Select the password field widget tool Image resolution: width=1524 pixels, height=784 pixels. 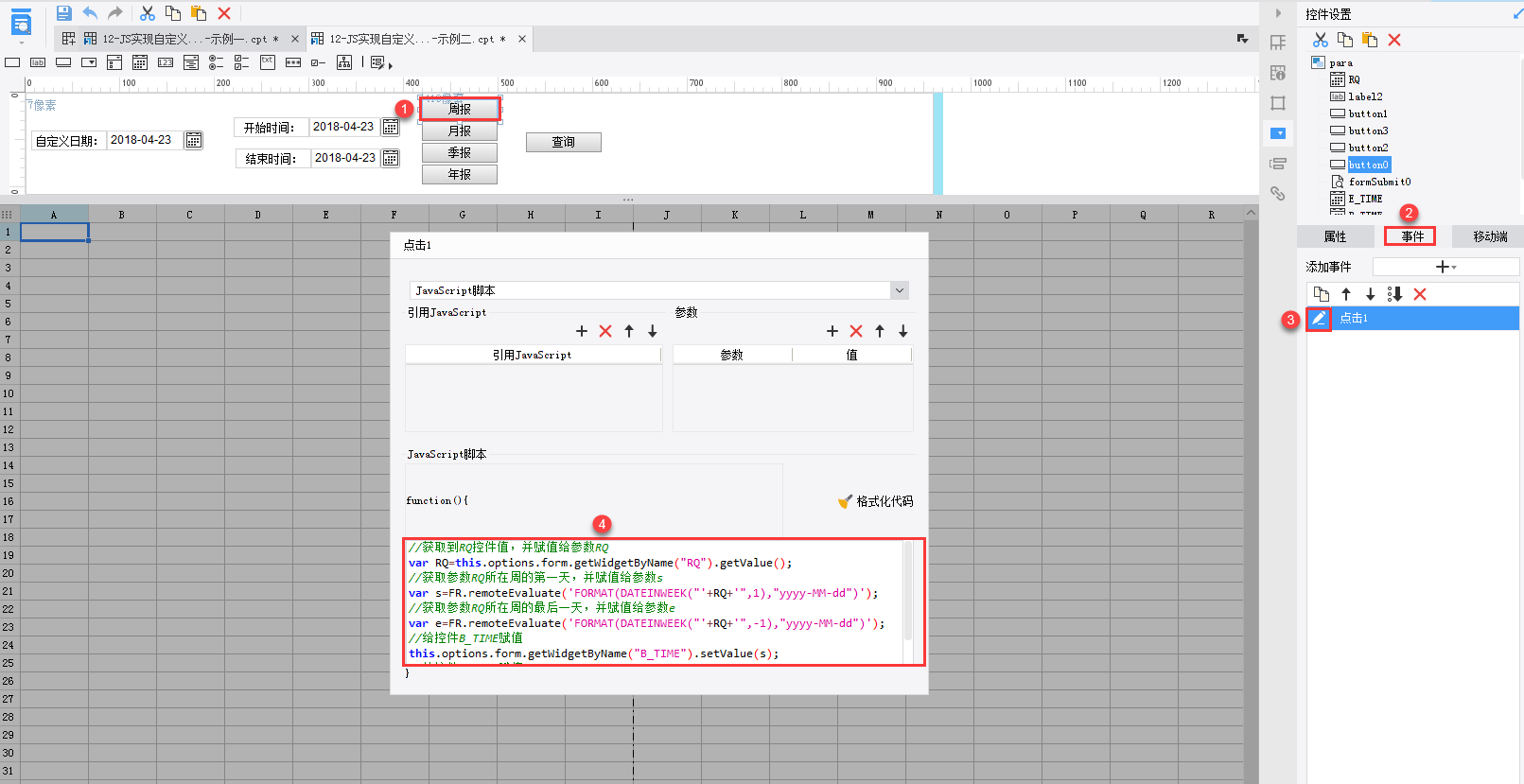pyautogui.click(x=293, y=62)
